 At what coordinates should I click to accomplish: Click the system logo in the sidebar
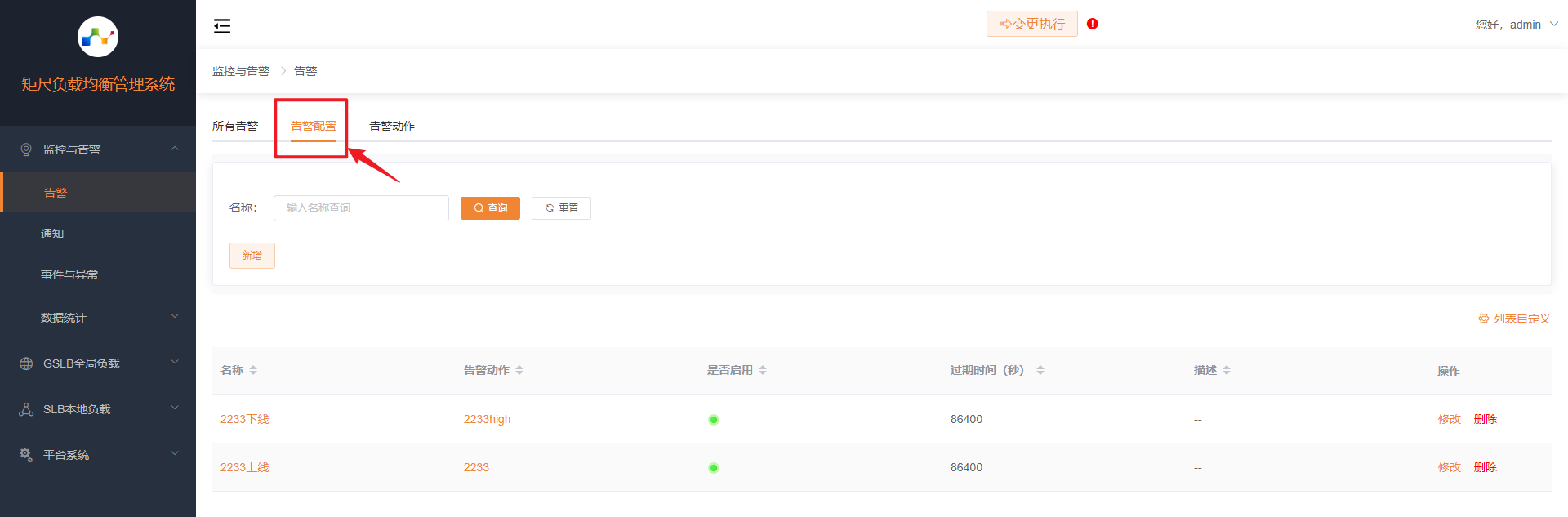(x=98, y=37)
